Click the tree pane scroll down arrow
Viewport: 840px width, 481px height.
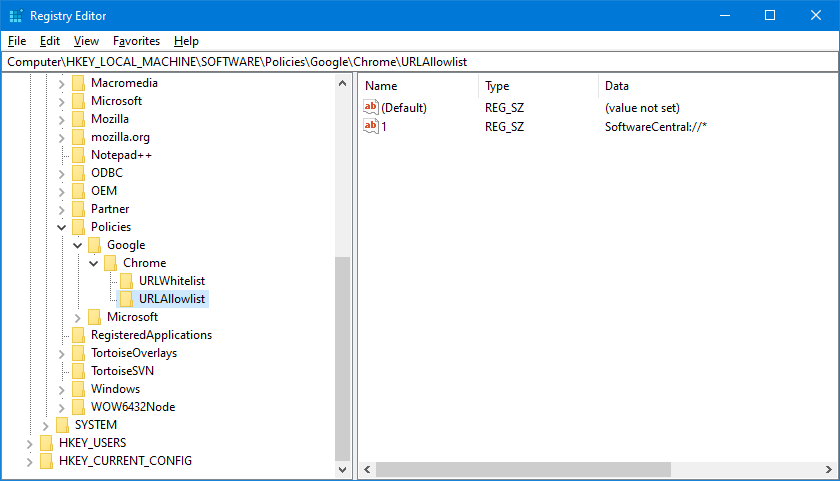pyautogui.click(x=343, y=469)
